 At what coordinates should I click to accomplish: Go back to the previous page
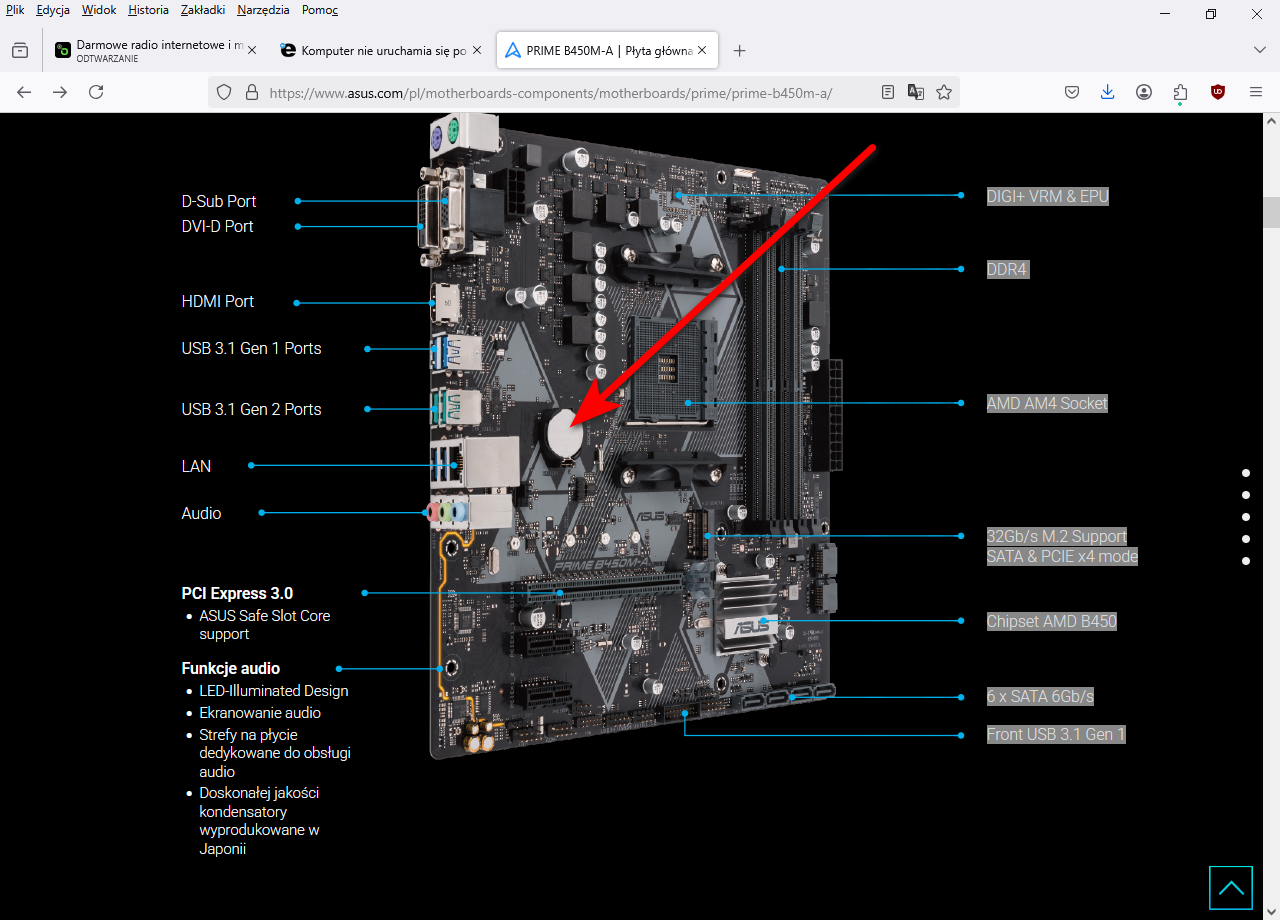tap(24, 92)
